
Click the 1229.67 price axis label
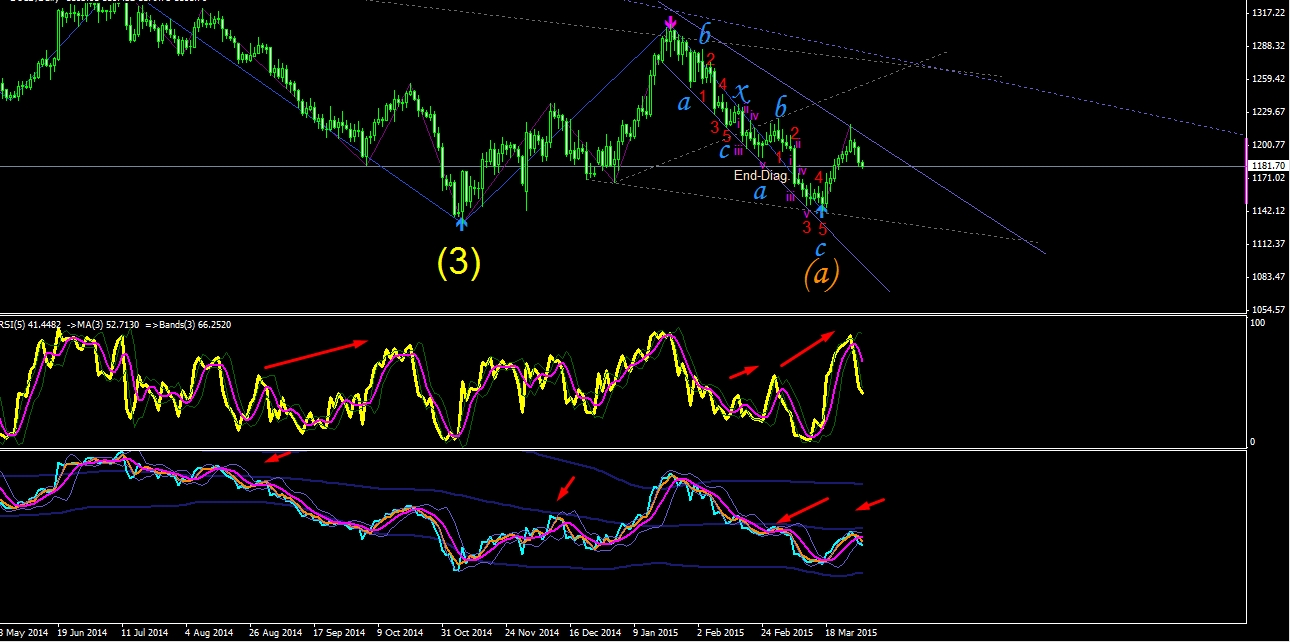(x=1268, y=111)
